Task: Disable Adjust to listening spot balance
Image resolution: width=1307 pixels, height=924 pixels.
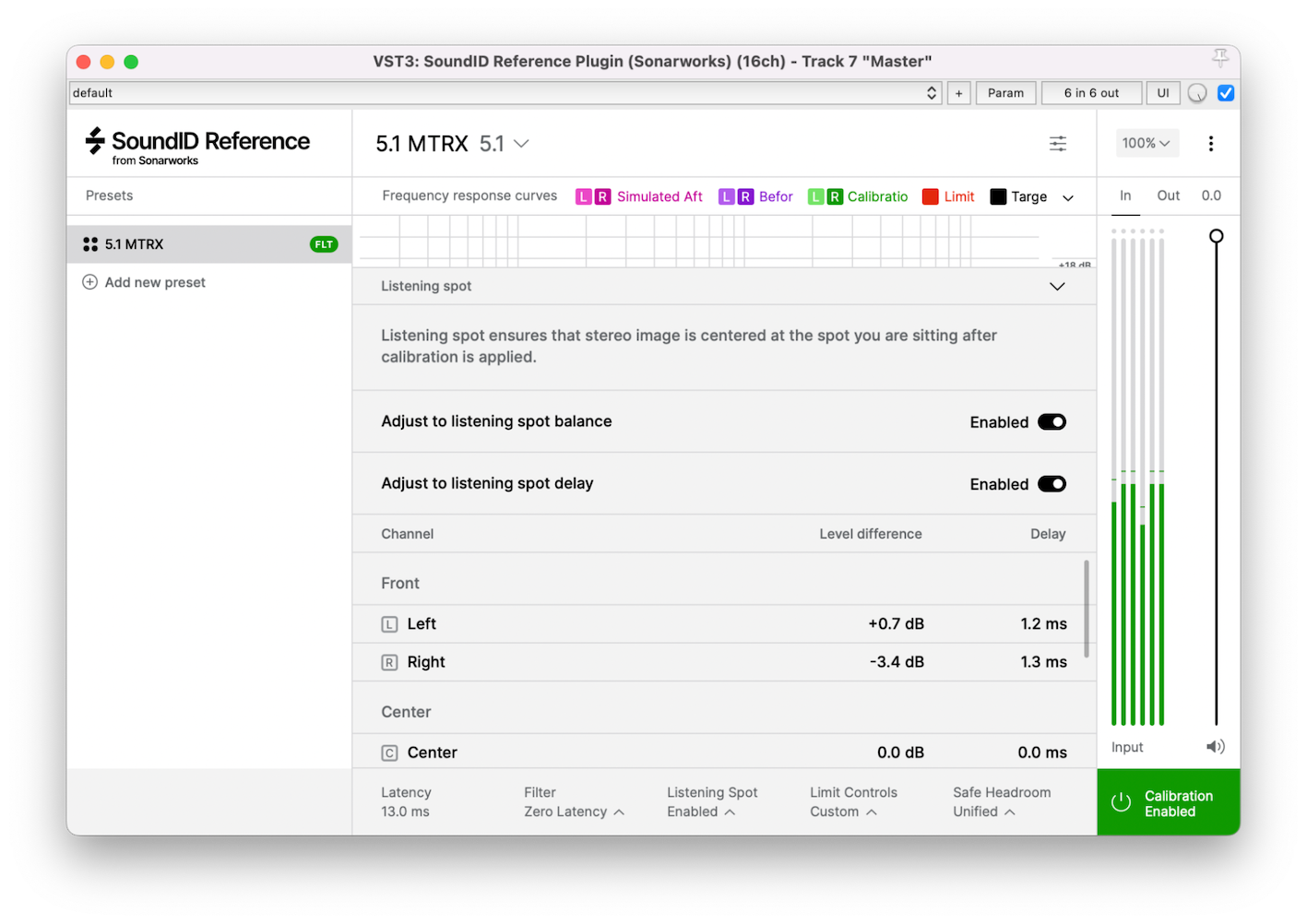Action: [x=1052, y=422]
